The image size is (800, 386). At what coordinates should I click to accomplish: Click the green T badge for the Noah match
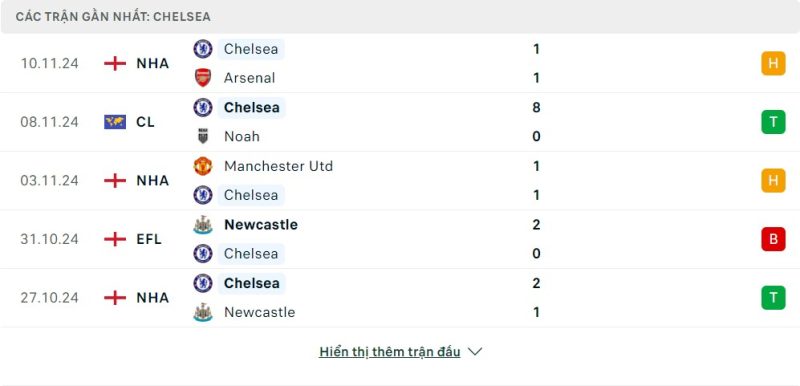(773, 122)
